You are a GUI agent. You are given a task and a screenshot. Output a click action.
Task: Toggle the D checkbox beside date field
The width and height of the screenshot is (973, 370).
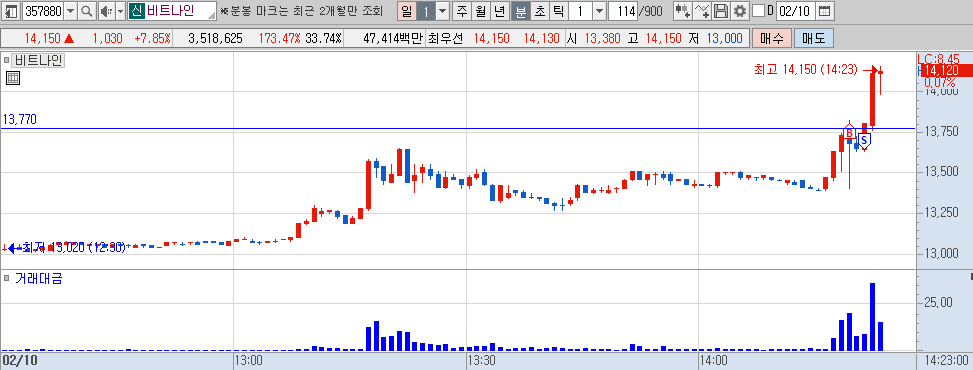758,11
